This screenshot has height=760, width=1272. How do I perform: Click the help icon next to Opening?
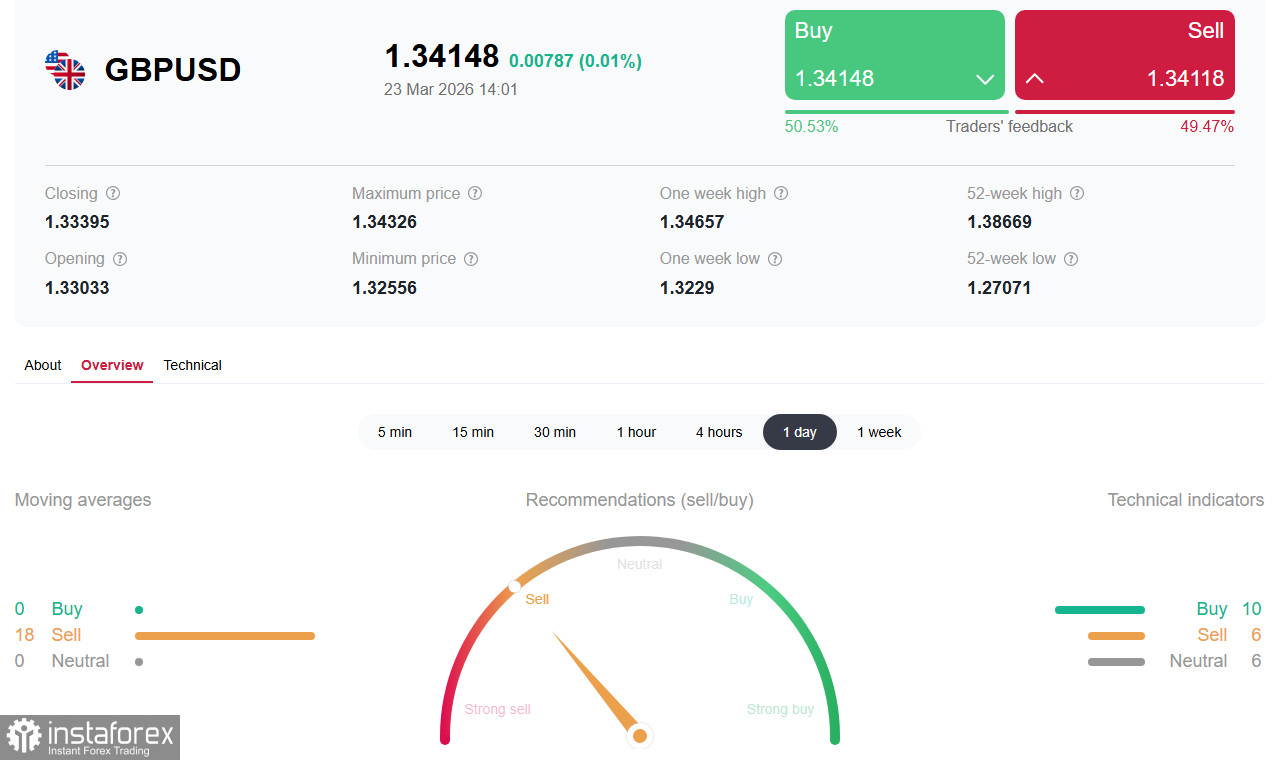point(120,259)
